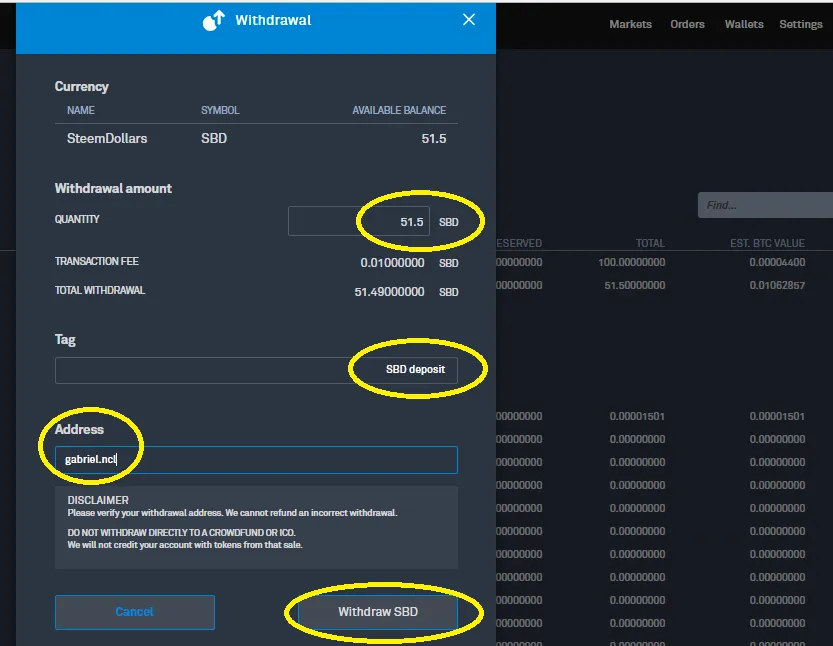This screenshot has height=646, width=833.
Task: Open the Orders menu
Action: point(687,24)
